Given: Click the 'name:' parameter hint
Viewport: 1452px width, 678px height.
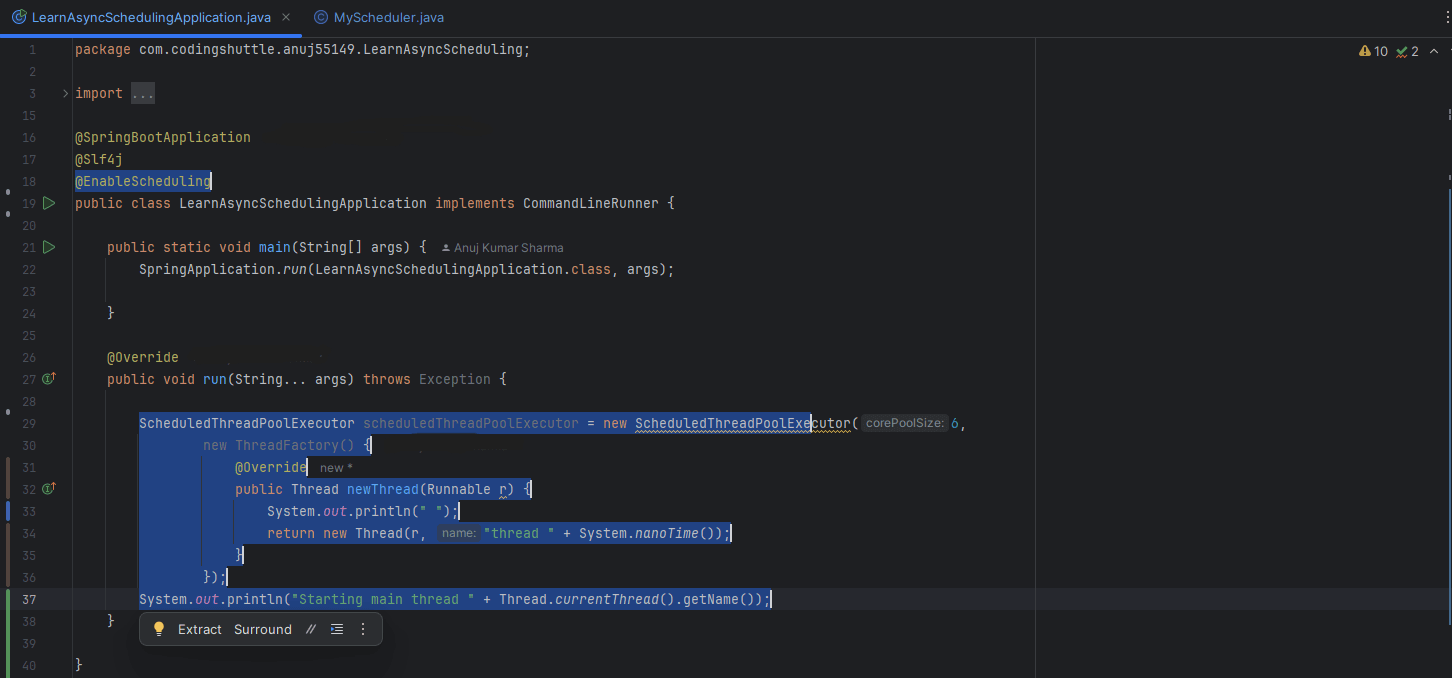Looking at the screenshot, I should [459, 533].
